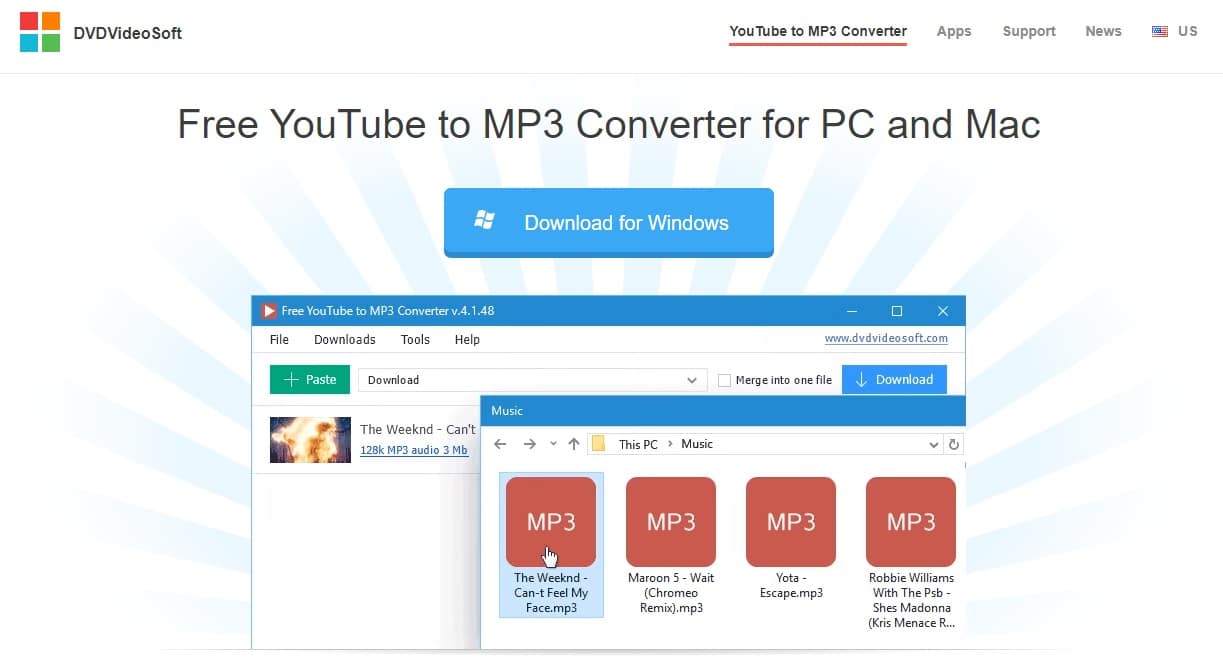
Task: Close the converter app window
Action: pyautogui.click(x=942, y=311)
